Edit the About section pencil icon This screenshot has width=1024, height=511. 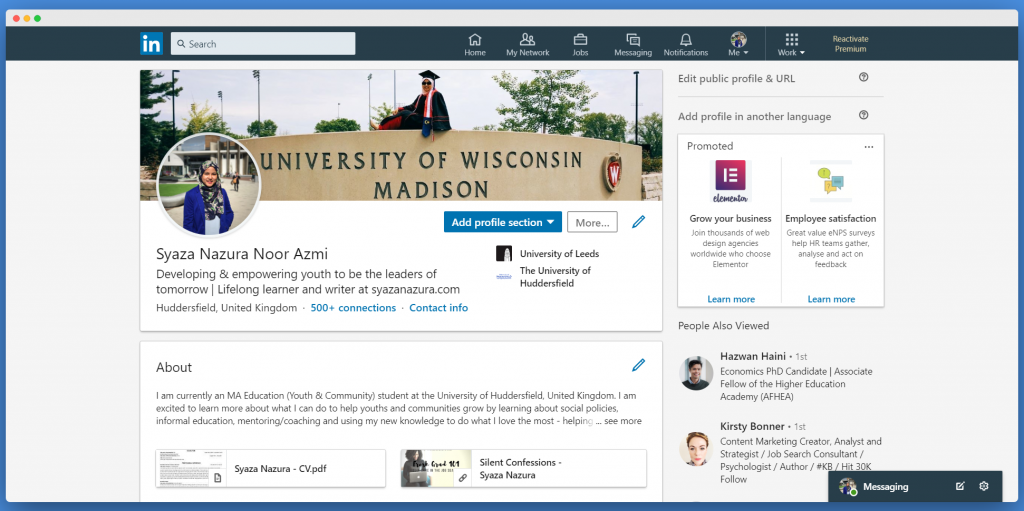639,365
